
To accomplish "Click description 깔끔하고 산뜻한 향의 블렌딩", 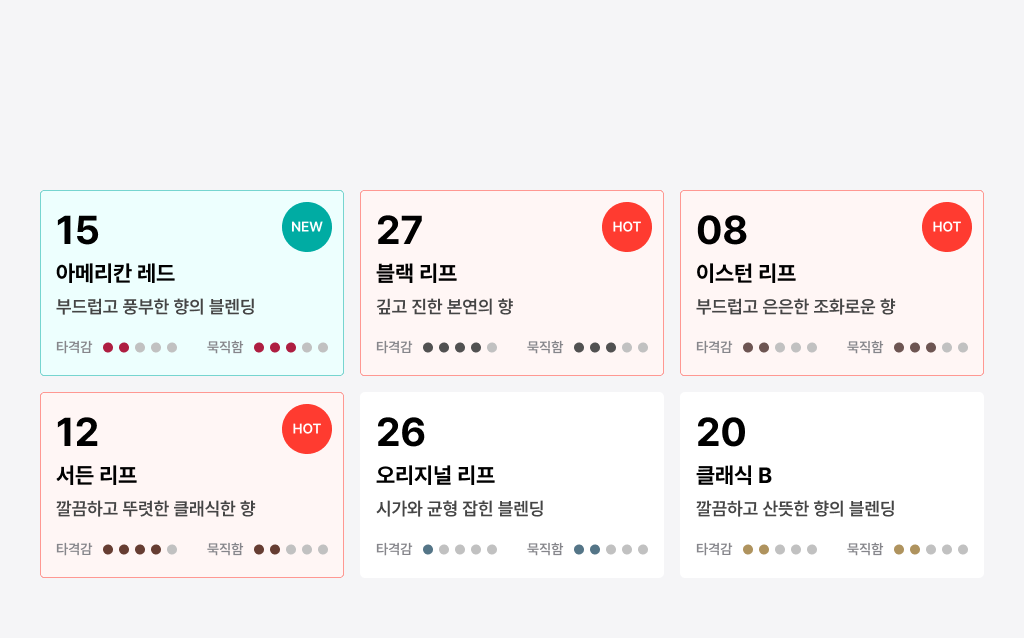I will (x=795, y=509).
